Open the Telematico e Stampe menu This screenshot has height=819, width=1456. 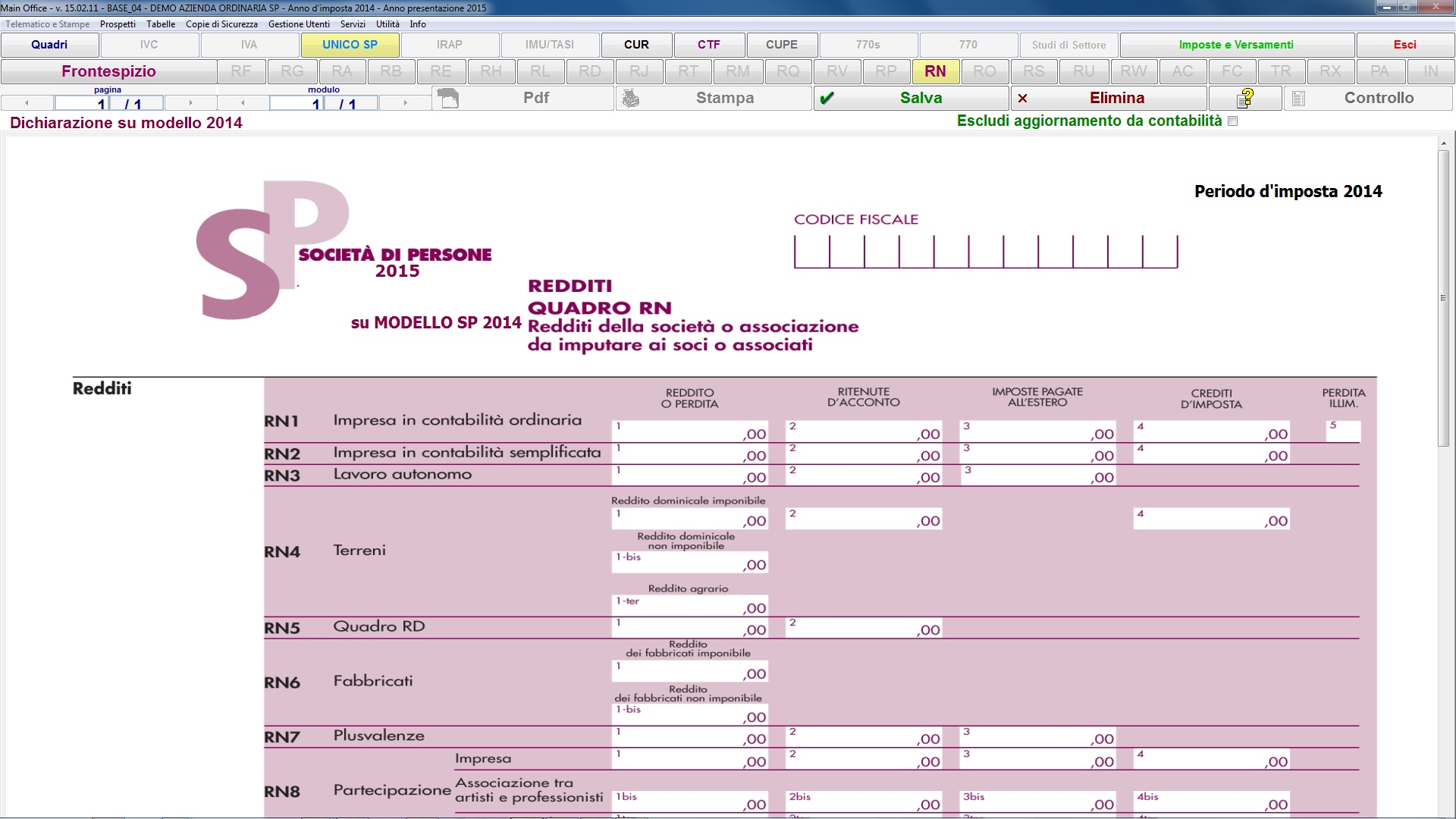(48, 24)
